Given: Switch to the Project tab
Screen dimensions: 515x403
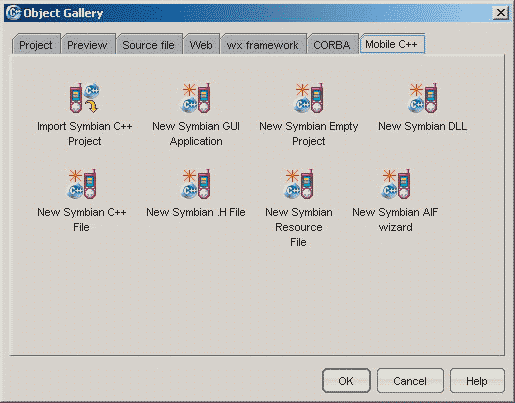Looking at the screenshot, I should click(x=36, y=45).
